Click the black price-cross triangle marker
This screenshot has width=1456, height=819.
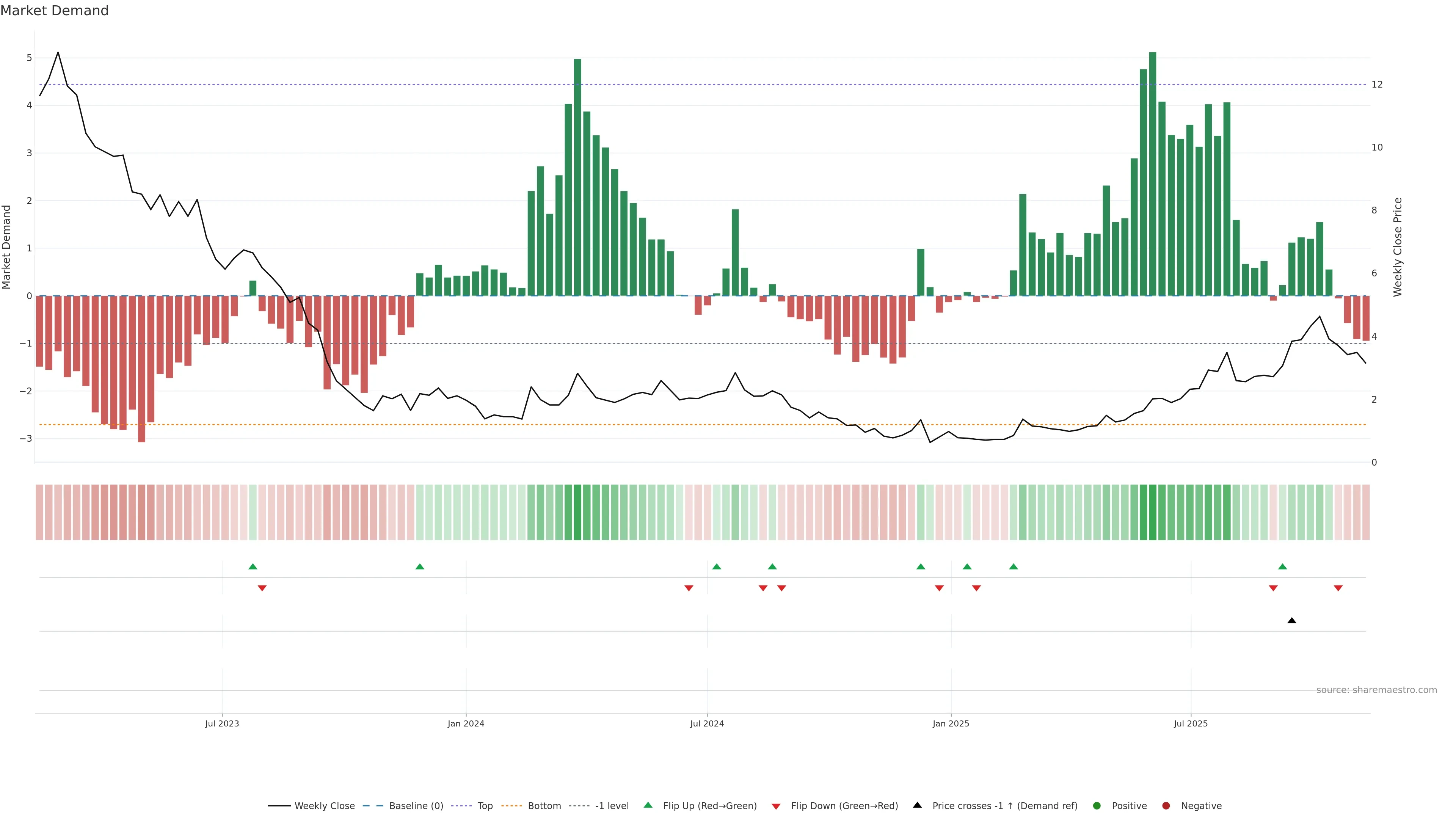click(1291, 621)
